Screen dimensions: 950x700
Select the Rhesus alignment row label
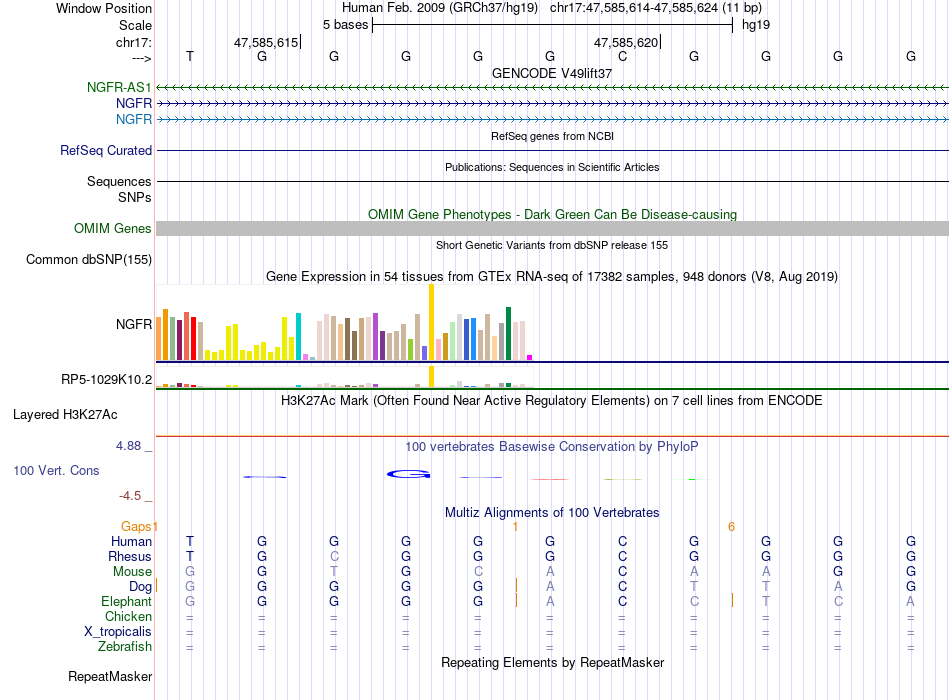[x=130, y=556]
